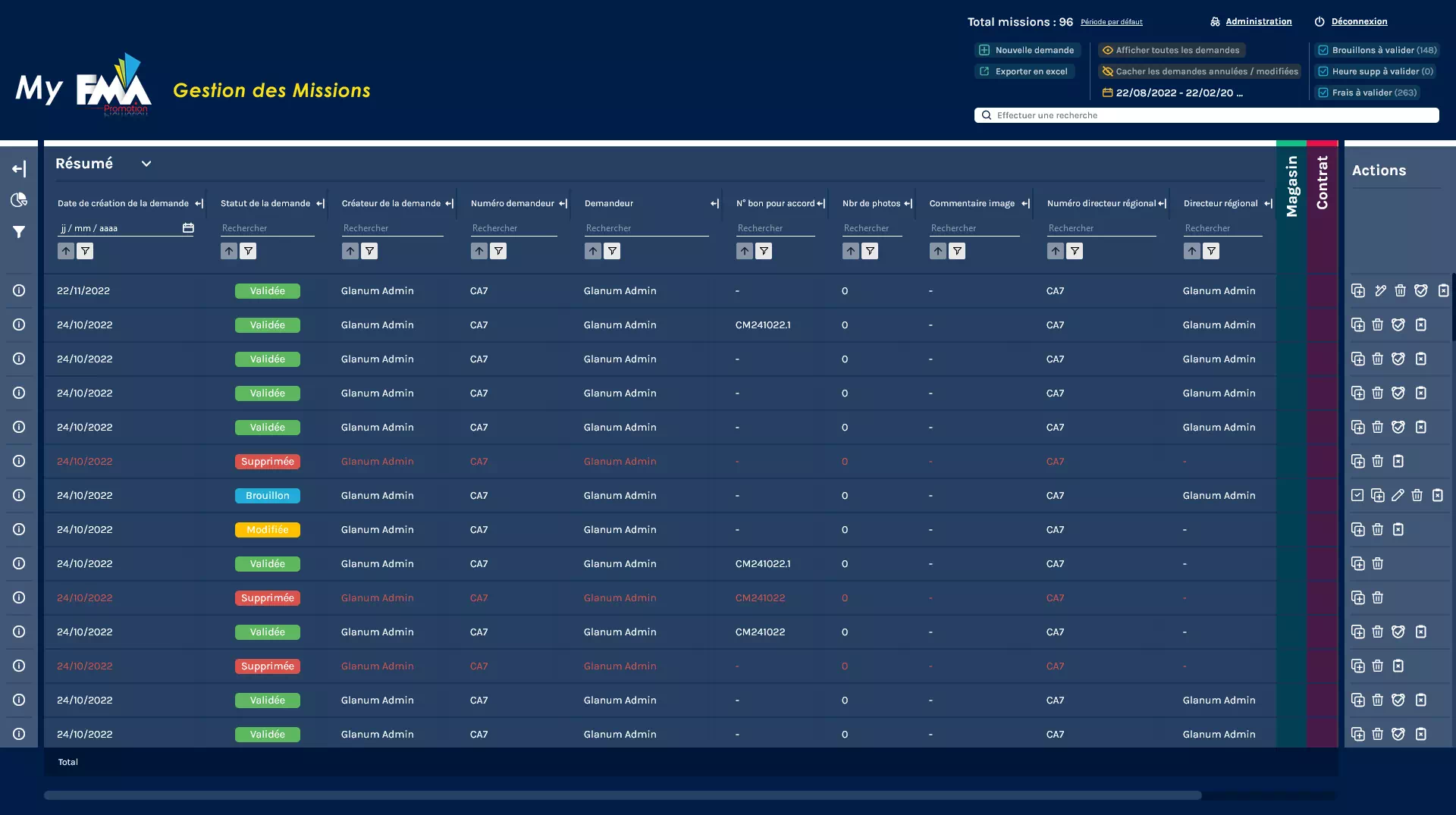Click the Nouvelle demande button

[x=1028, y=50]
